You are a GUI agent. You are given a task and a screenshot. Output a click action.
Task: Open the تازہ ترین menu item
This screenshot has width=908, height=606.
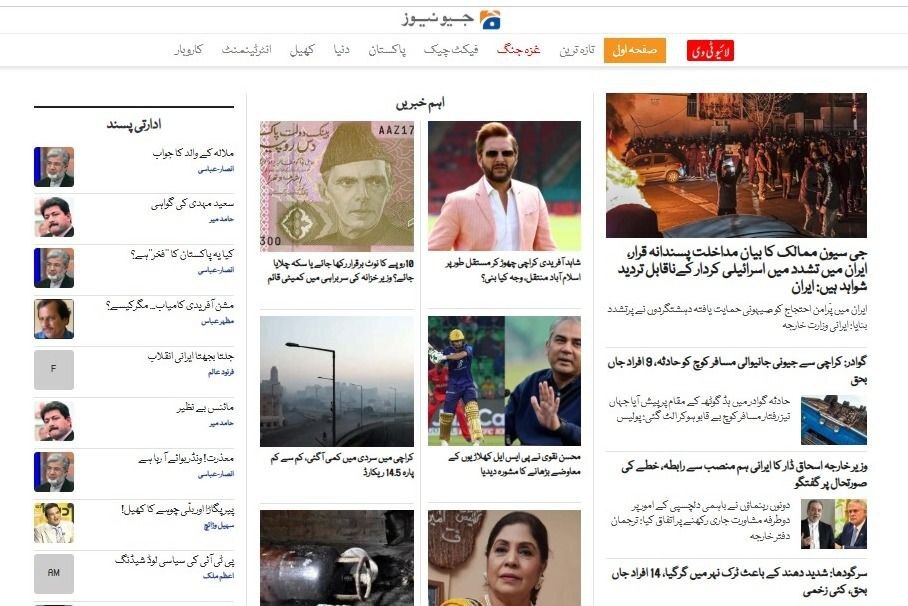pos(577,50)
